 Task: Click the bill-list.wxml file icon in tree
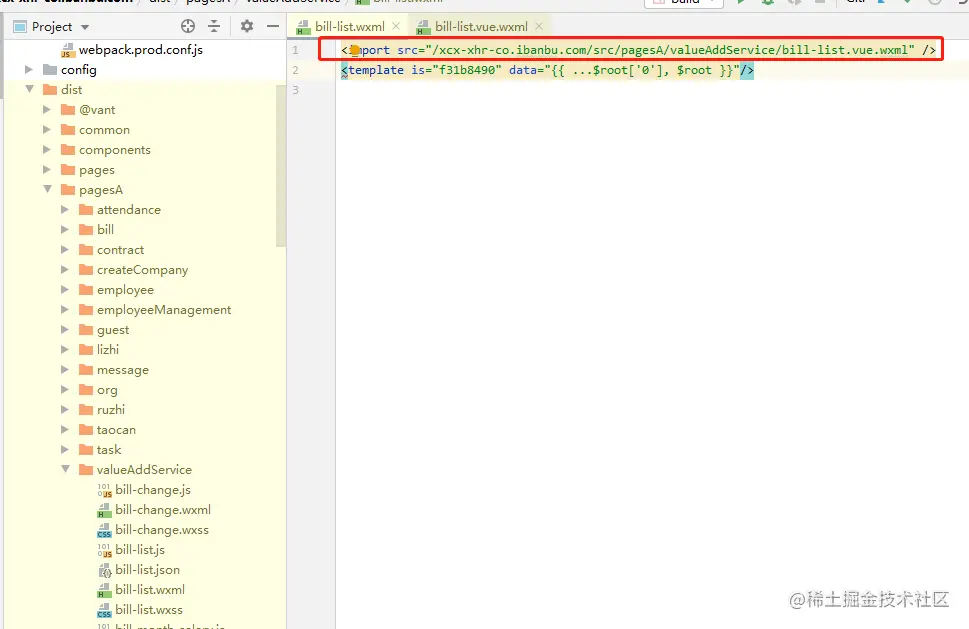104,590
